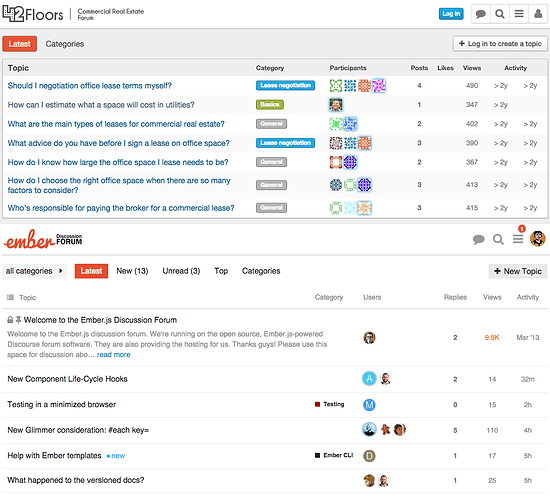Image resolution: width=550 pixels, height=500 pixels.
Task: Open 'Who's responsible for paying the broker' topic
Action: pos(121,208)
